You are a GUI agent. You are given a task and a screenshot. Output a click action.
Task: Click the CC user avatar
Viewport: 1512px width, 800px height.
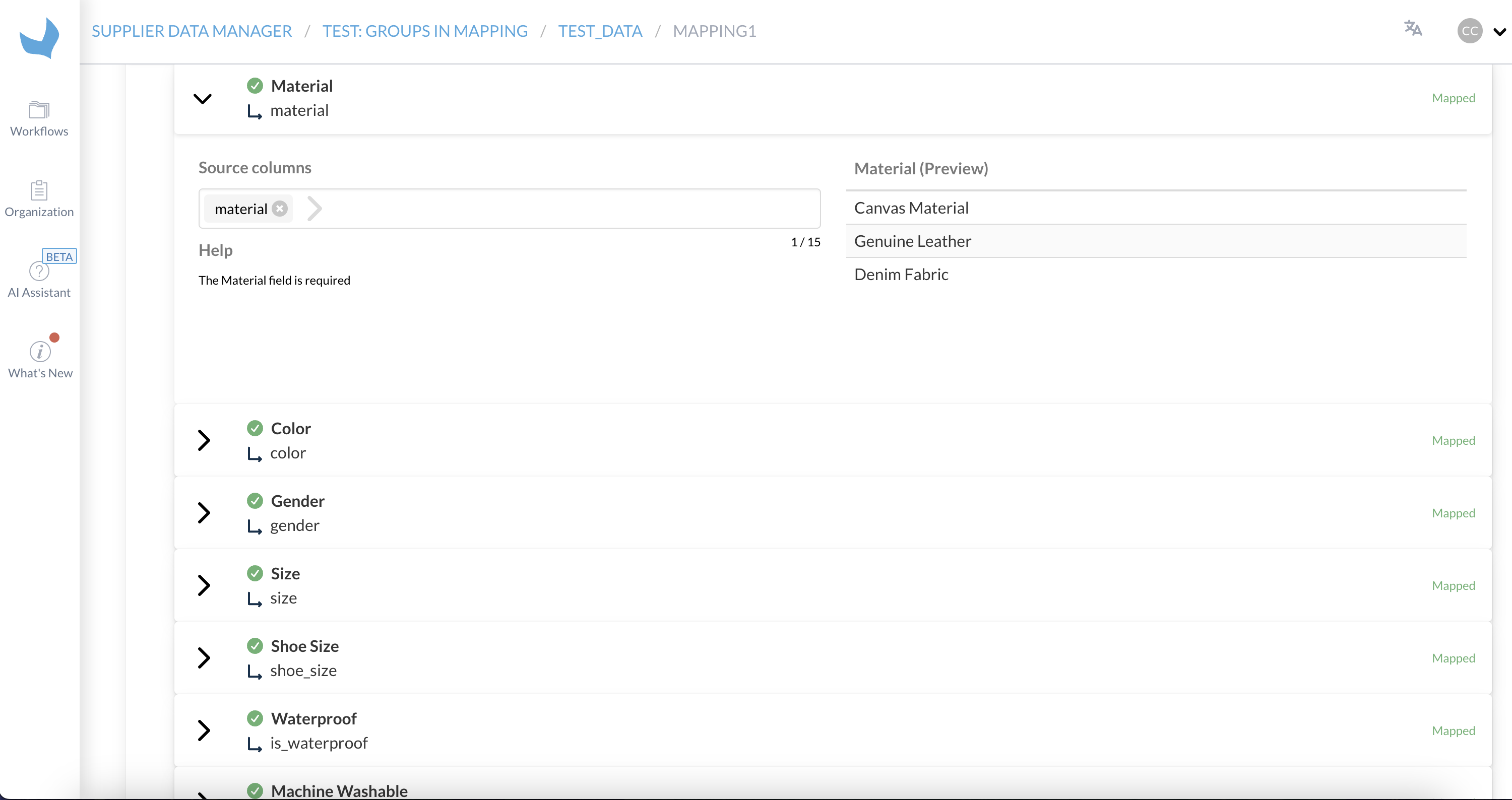[1470, 31]
